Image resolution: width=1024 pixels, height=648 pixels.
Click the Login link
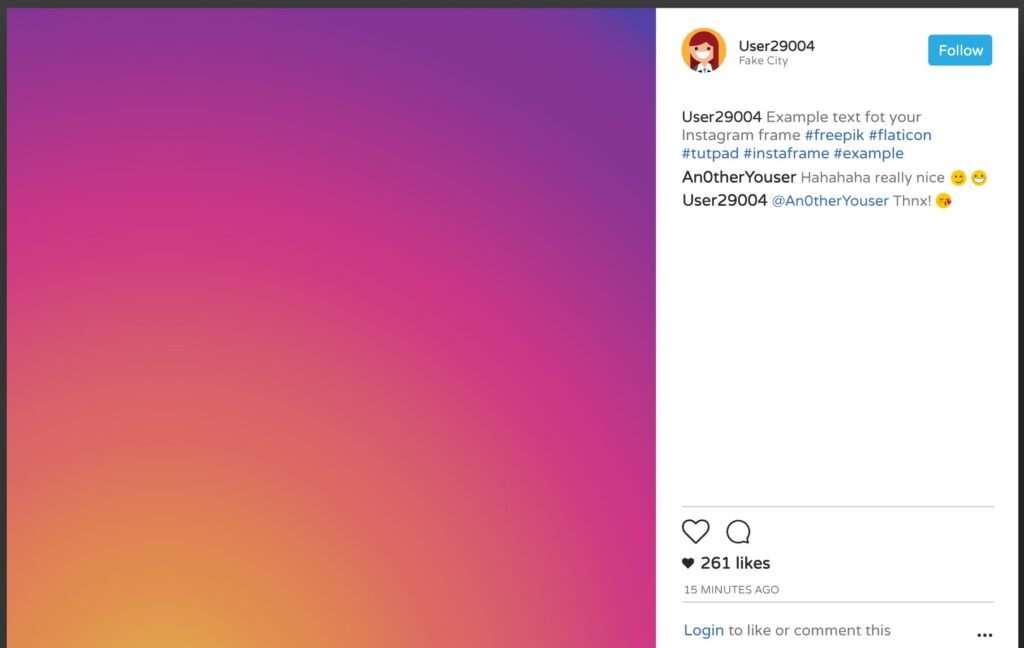703,630
